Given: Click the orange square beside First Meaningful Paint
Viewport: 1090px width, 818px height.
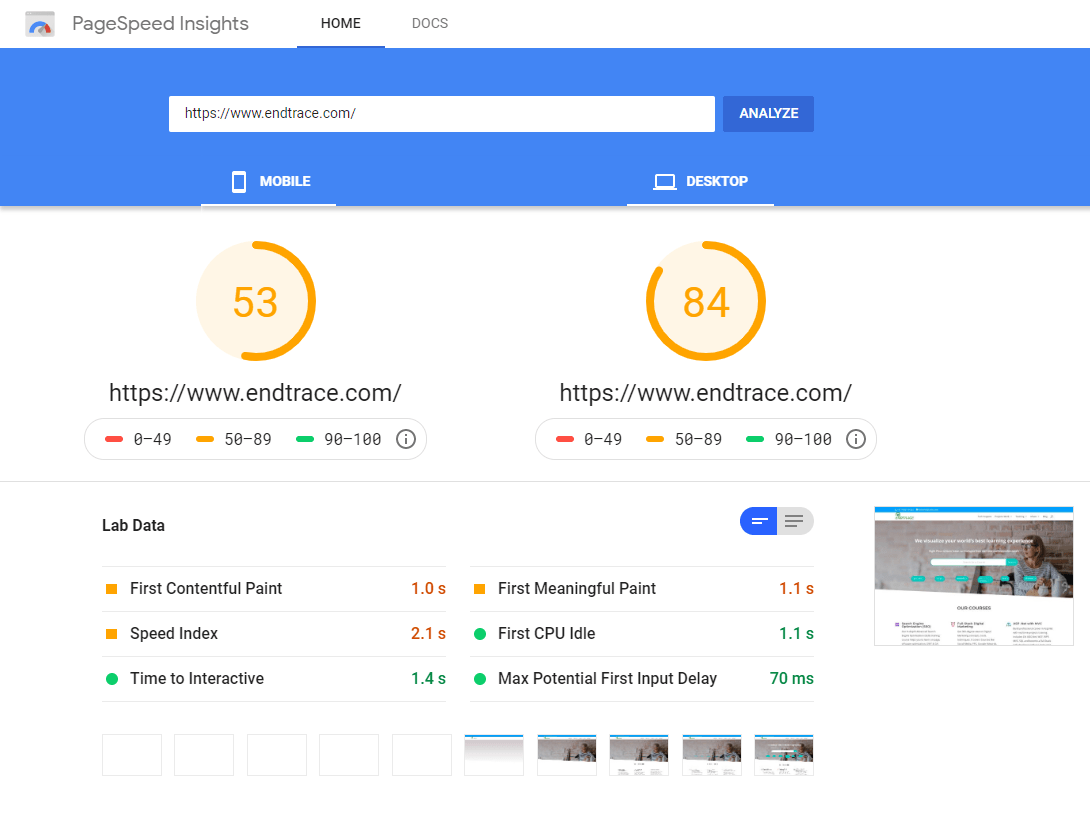Looking at the screenshot, I should (x=479, y=589).
